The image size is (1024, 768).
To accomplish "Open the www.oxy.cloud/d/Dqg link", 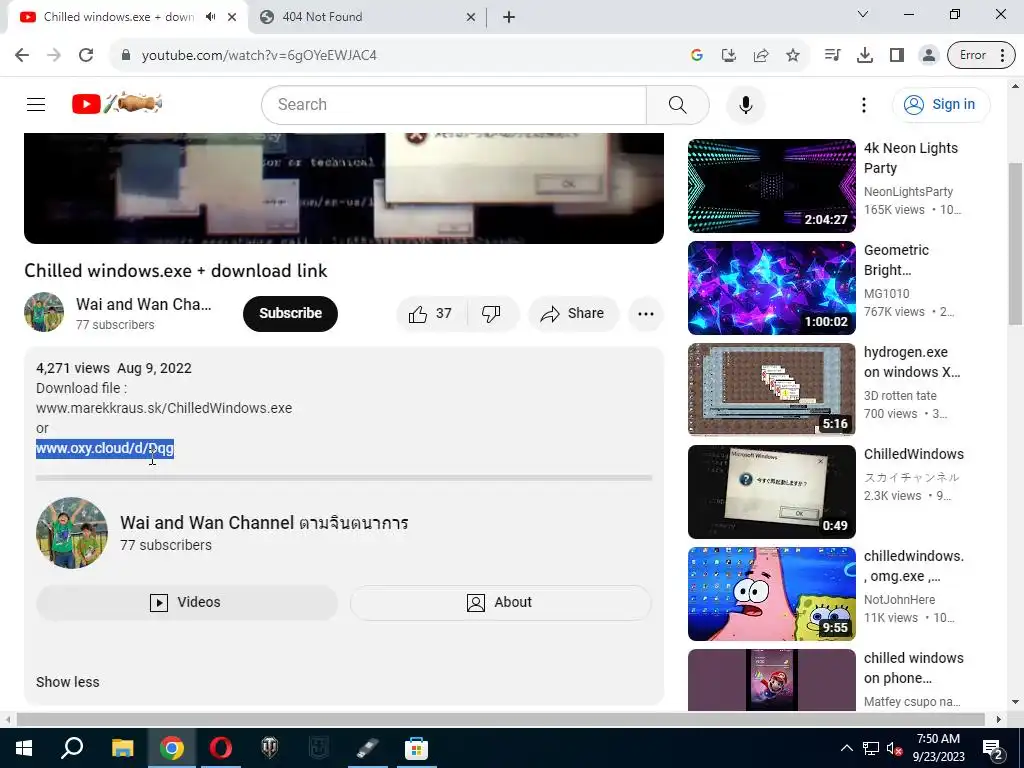I will (104, 449).
